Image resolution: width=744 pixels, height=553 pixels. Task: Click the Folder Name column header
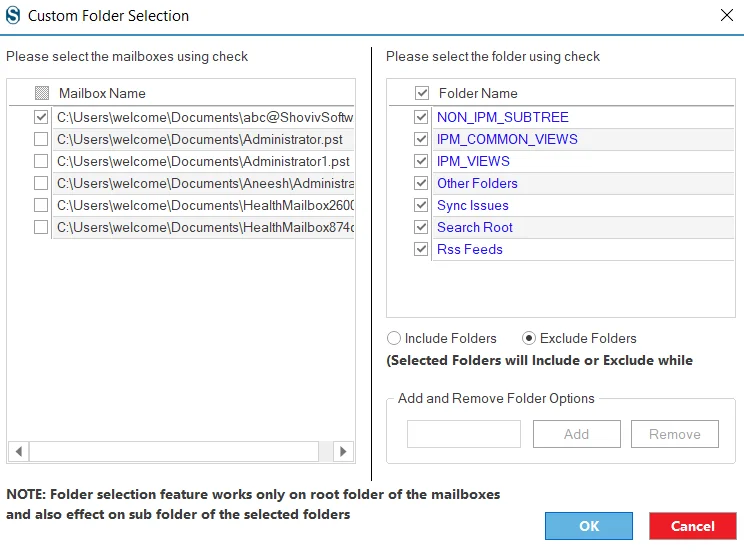click(x=478, y=93)
